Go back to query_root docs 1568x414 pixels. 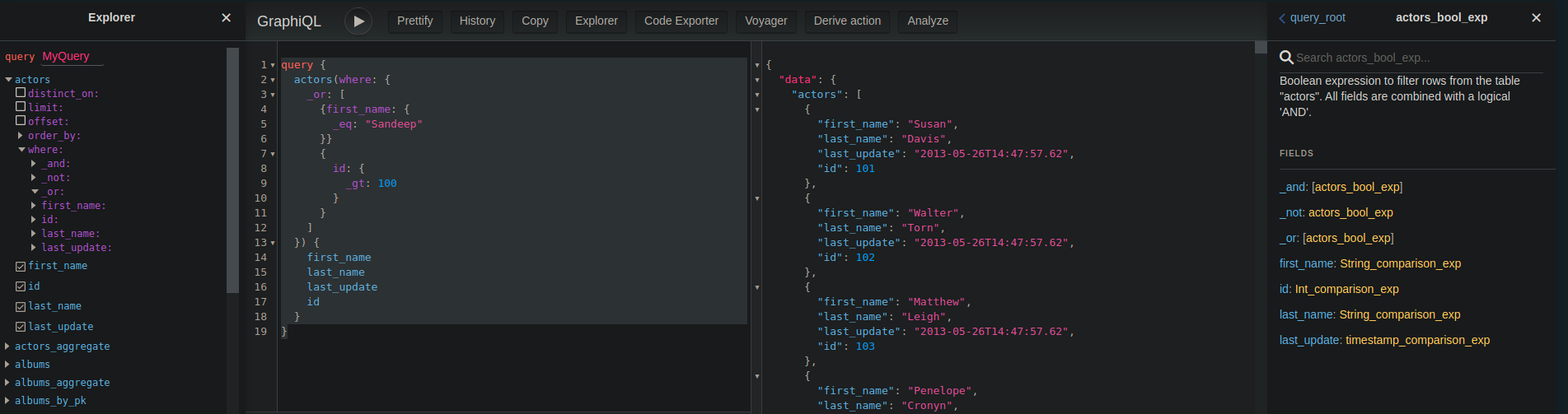point(1313,17)
